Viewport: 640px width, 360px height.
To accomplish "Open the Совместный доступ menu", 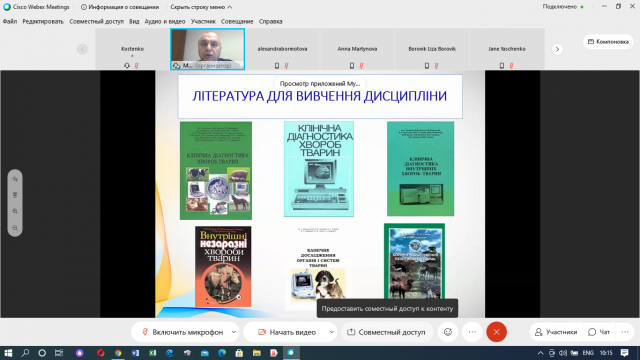I will [x=96, y=21].
